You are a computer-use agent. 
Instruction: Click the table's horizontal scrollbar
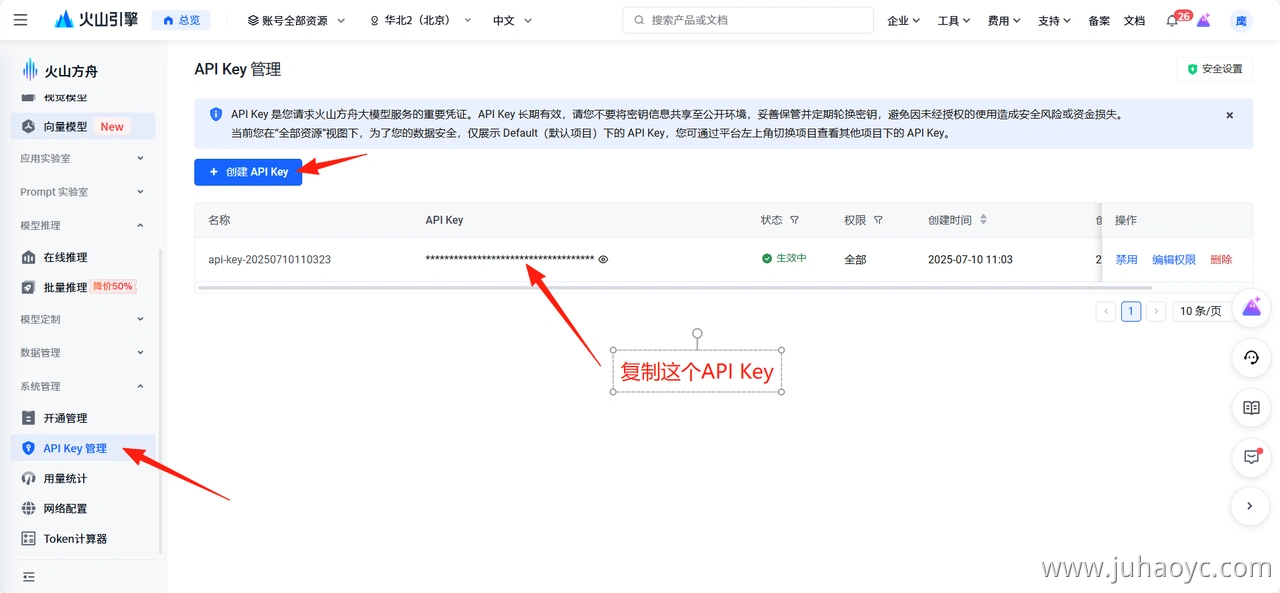[x=674, y=288]
